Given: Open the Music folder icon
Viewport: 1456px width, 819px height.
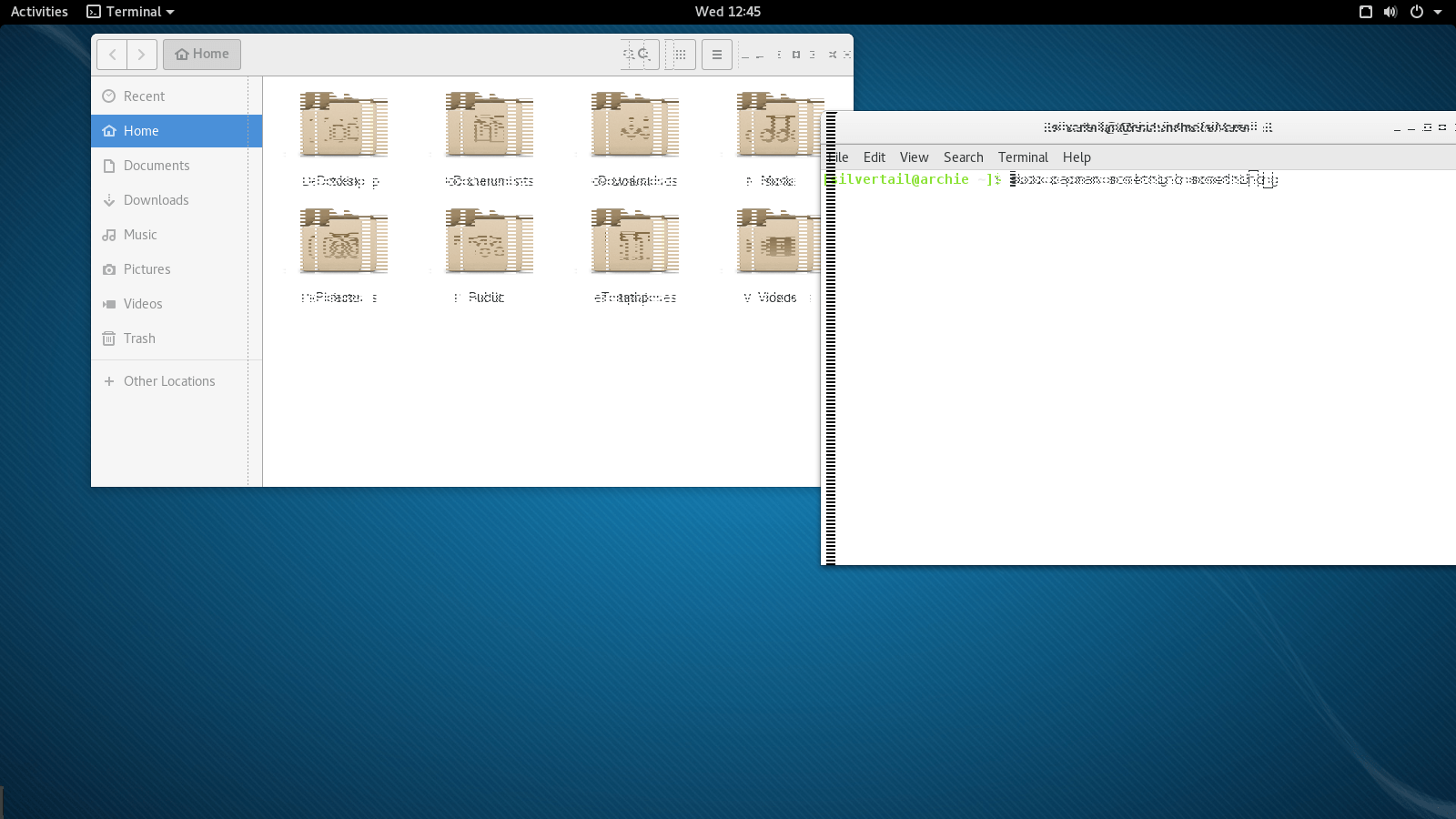Looking at the screenshot, I should coord(779,127).
